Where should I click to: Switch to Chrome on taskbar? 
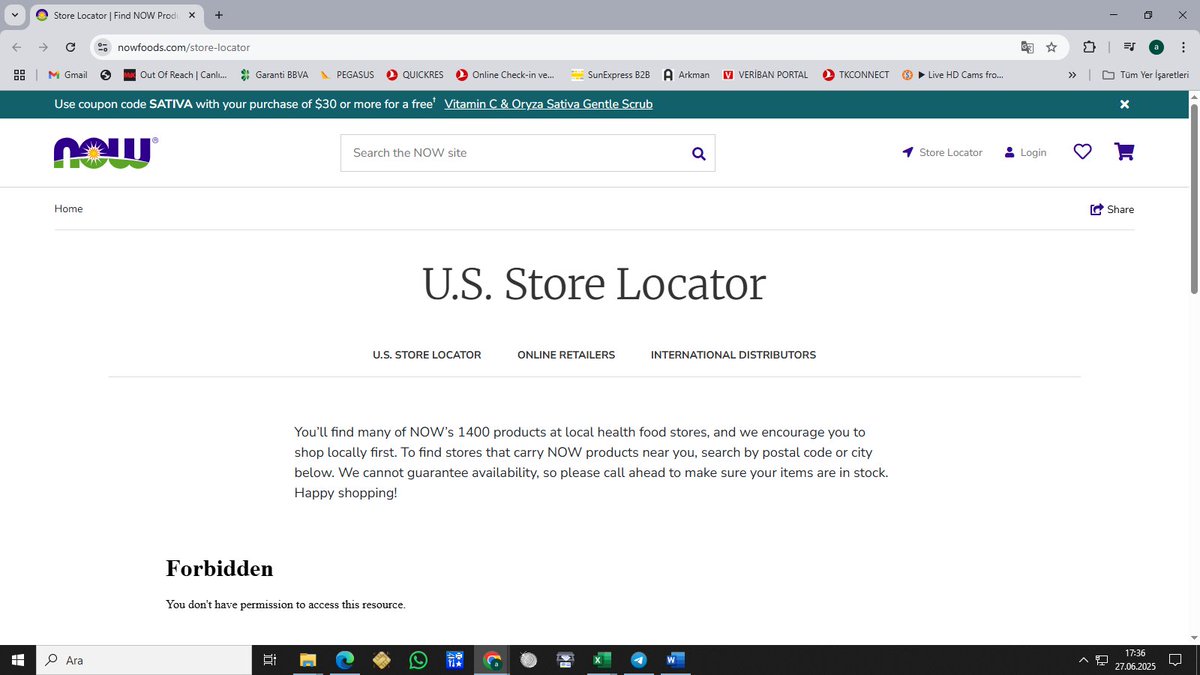point(492,660)
